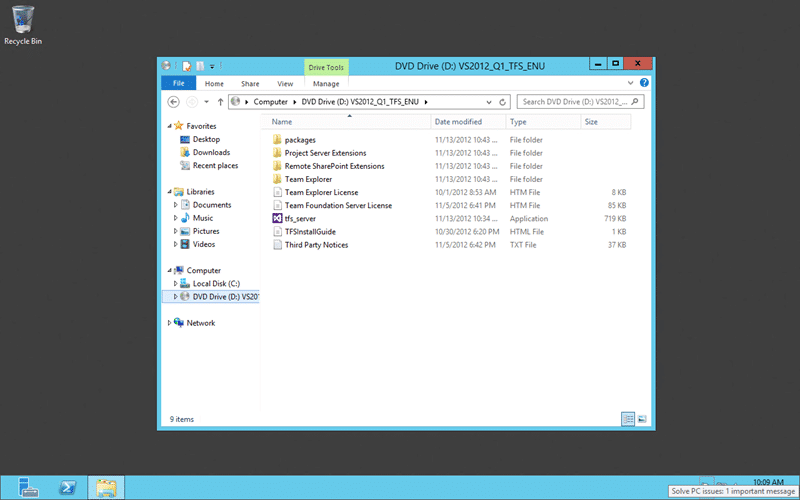Select the TFSInstallGuide HTML file
Viewport: 800px width, 500px height.
point(304,232)
